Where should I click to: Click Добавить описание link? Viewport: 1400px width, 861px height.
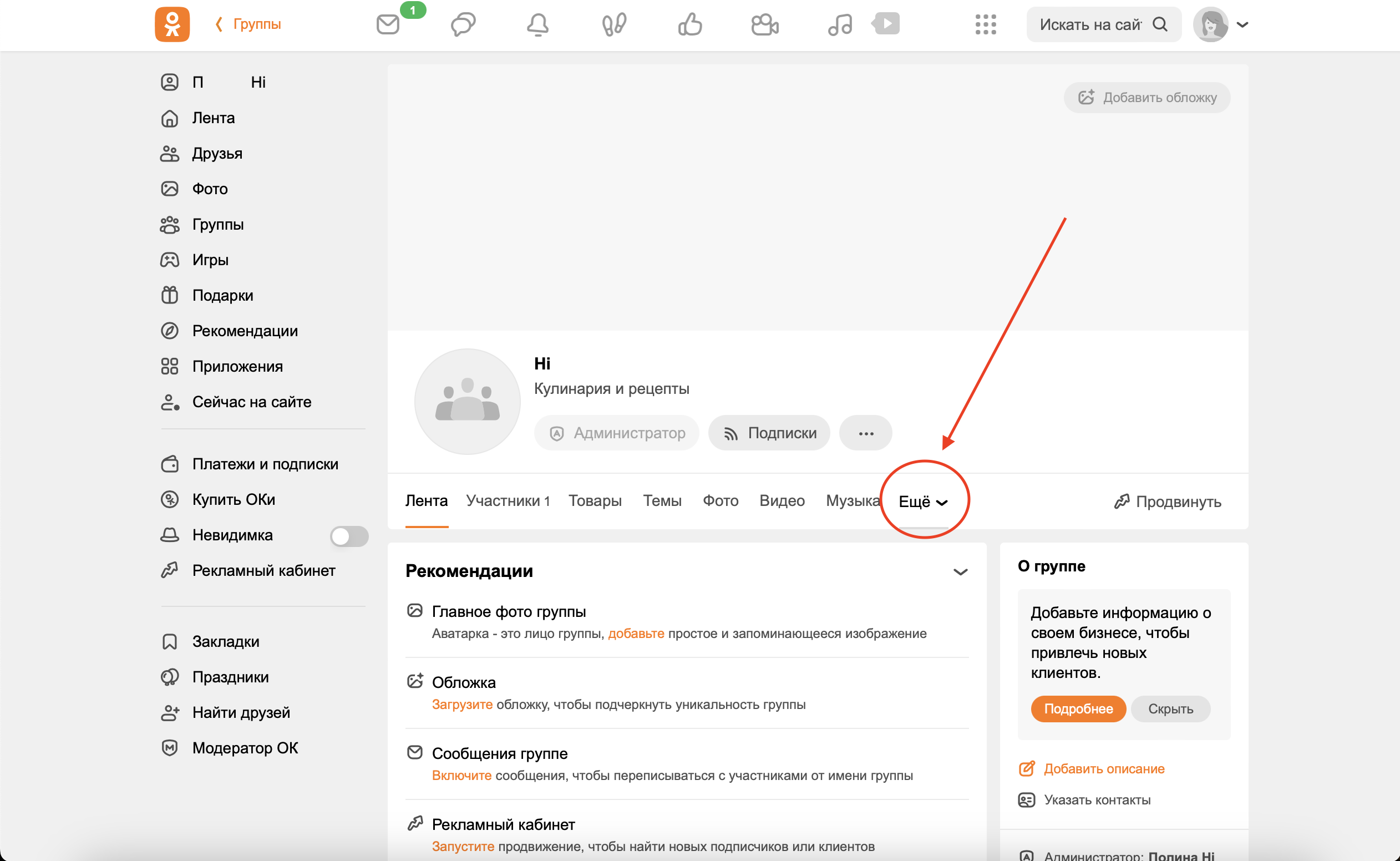pos(1103,768)
